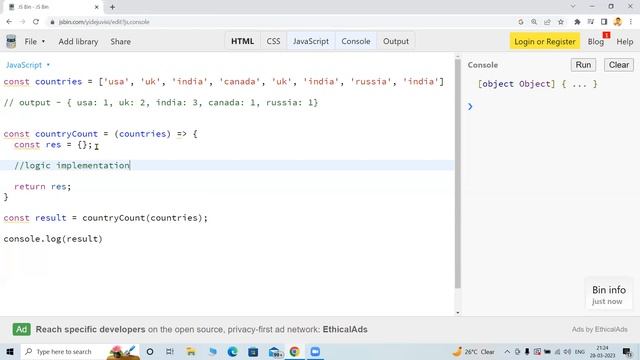Click the browser forward arrow
The height and width of the screenshot is (360, 640).
(x=22, y=22)
